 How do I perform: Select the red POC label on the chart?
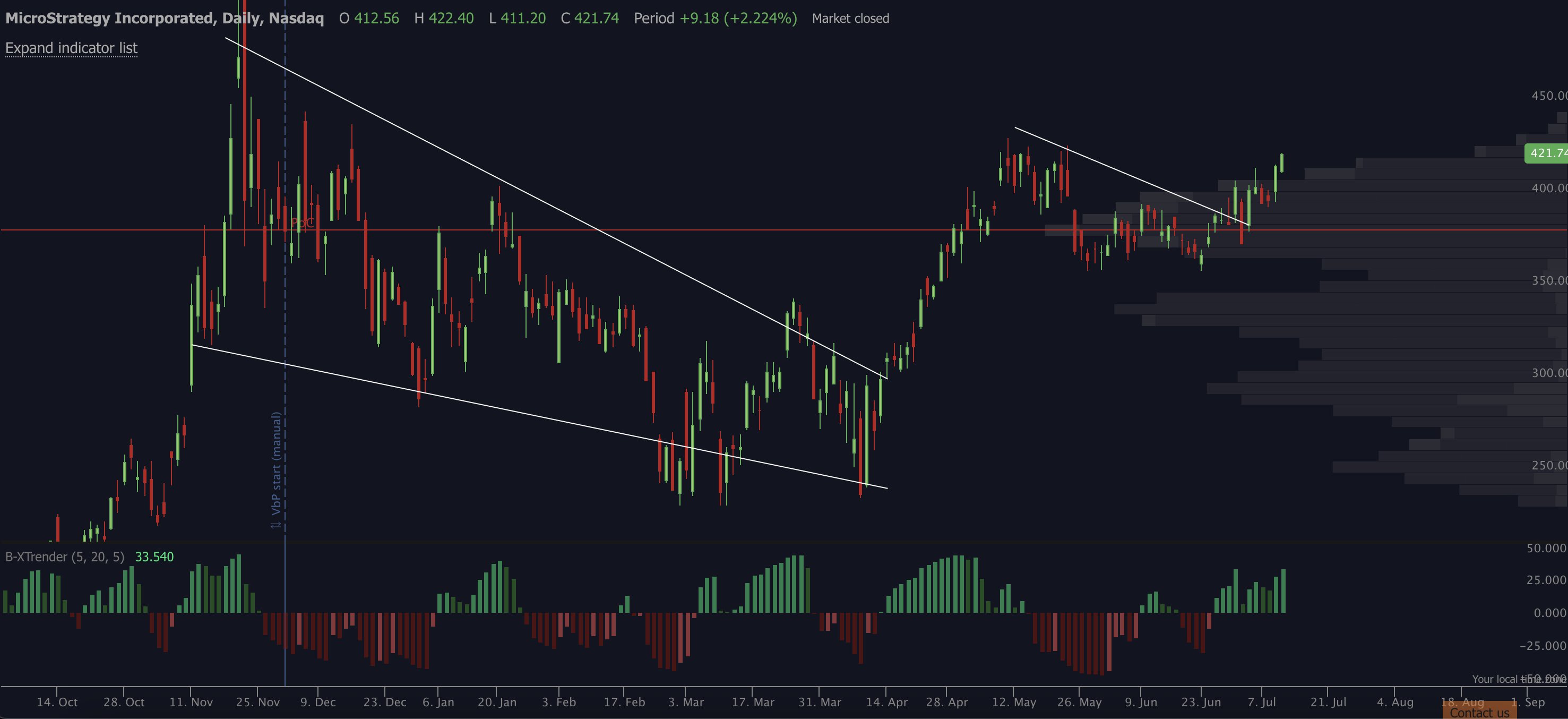tap(302, 224)
